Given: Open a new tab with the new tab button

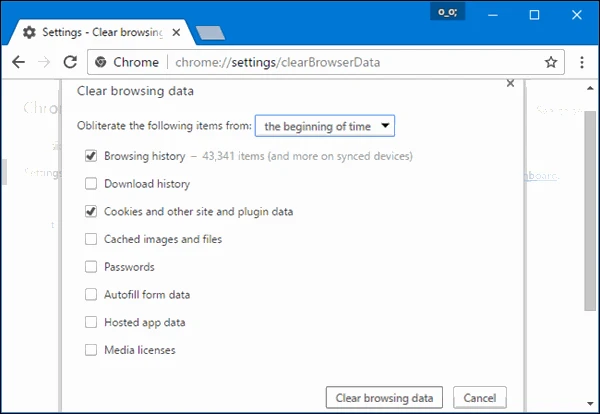Looking at the screenshot, I should [x=210, y=33].
